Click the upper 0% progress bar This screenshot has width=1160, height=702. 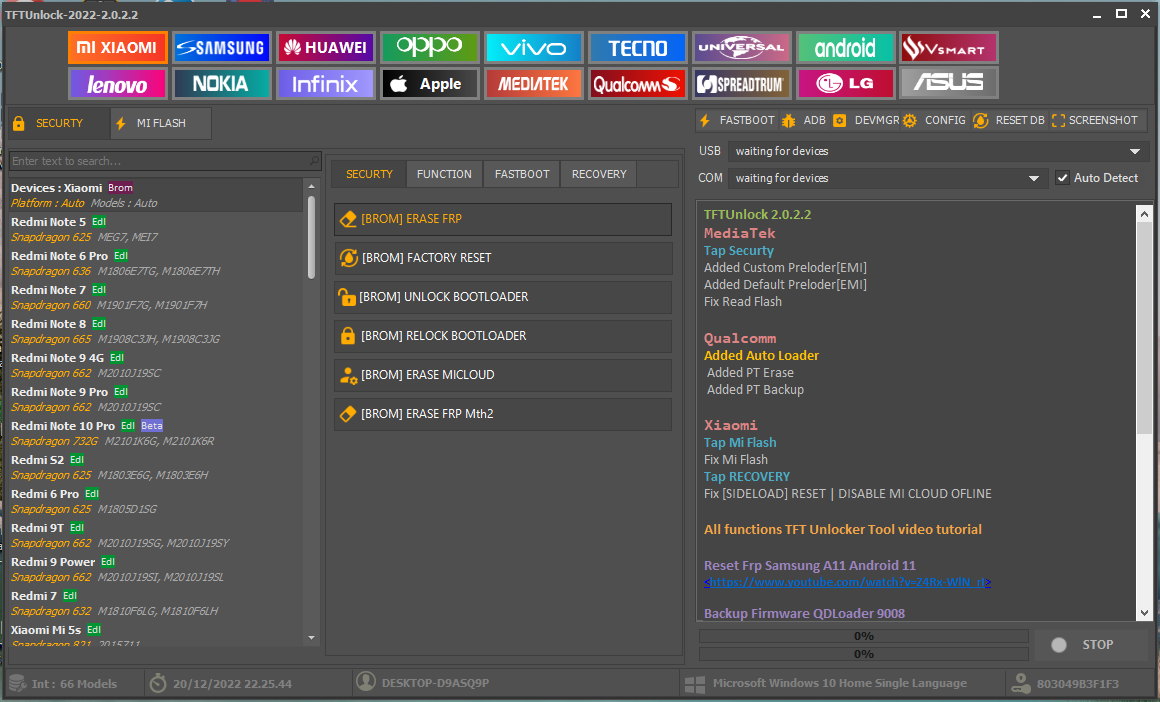863,636
